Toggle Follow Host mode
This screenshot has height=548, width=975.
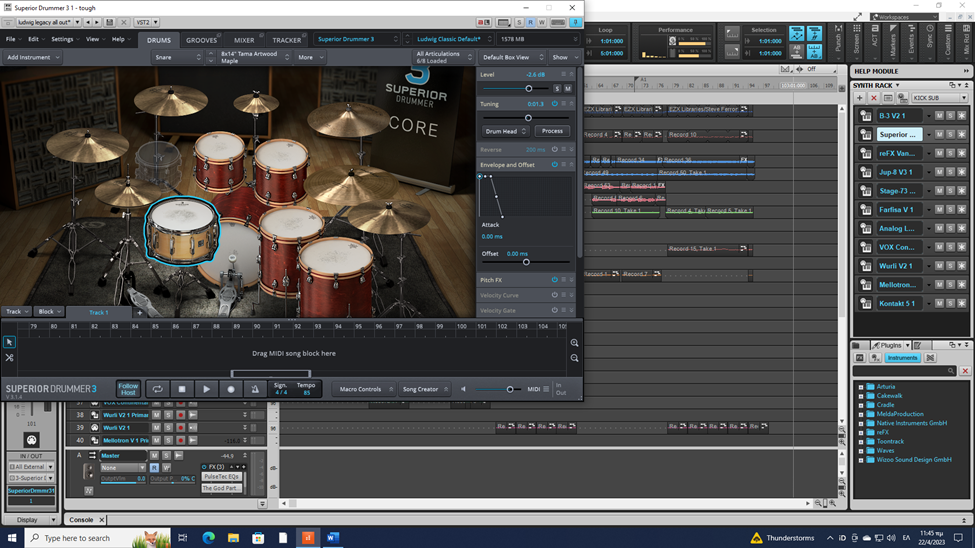click(128, 389)
